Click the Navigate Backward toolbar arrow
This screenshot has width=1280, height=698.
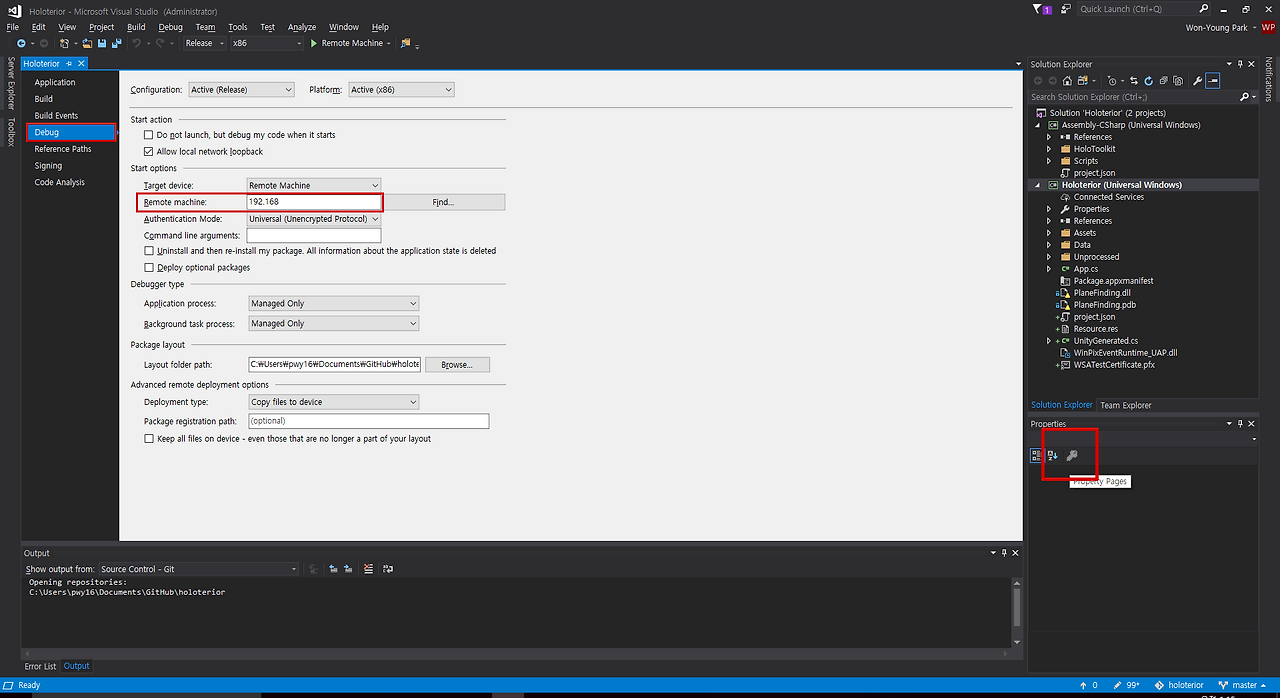[21, 43]
